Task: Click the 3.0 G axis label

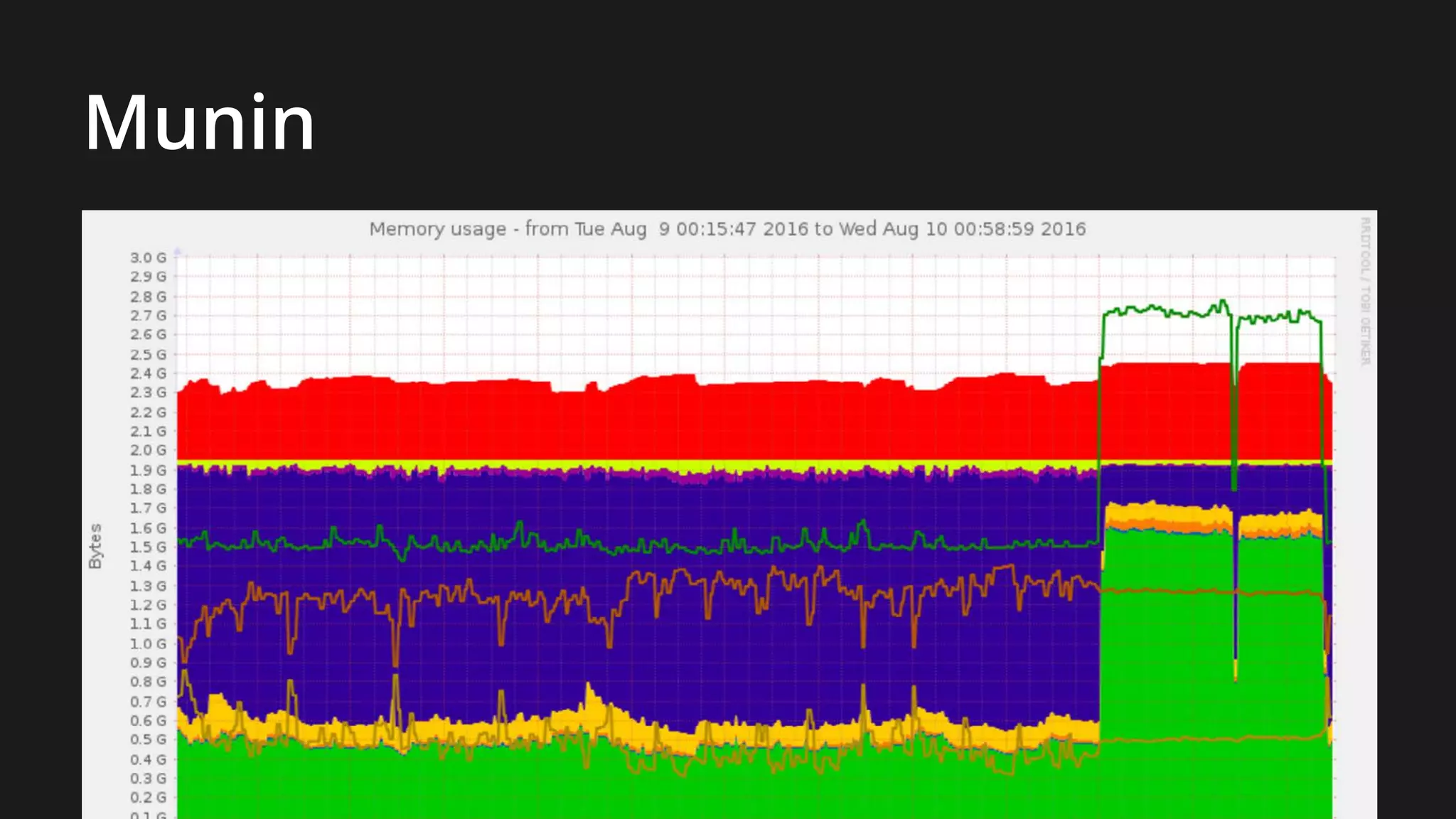Action: pos(148,257)
